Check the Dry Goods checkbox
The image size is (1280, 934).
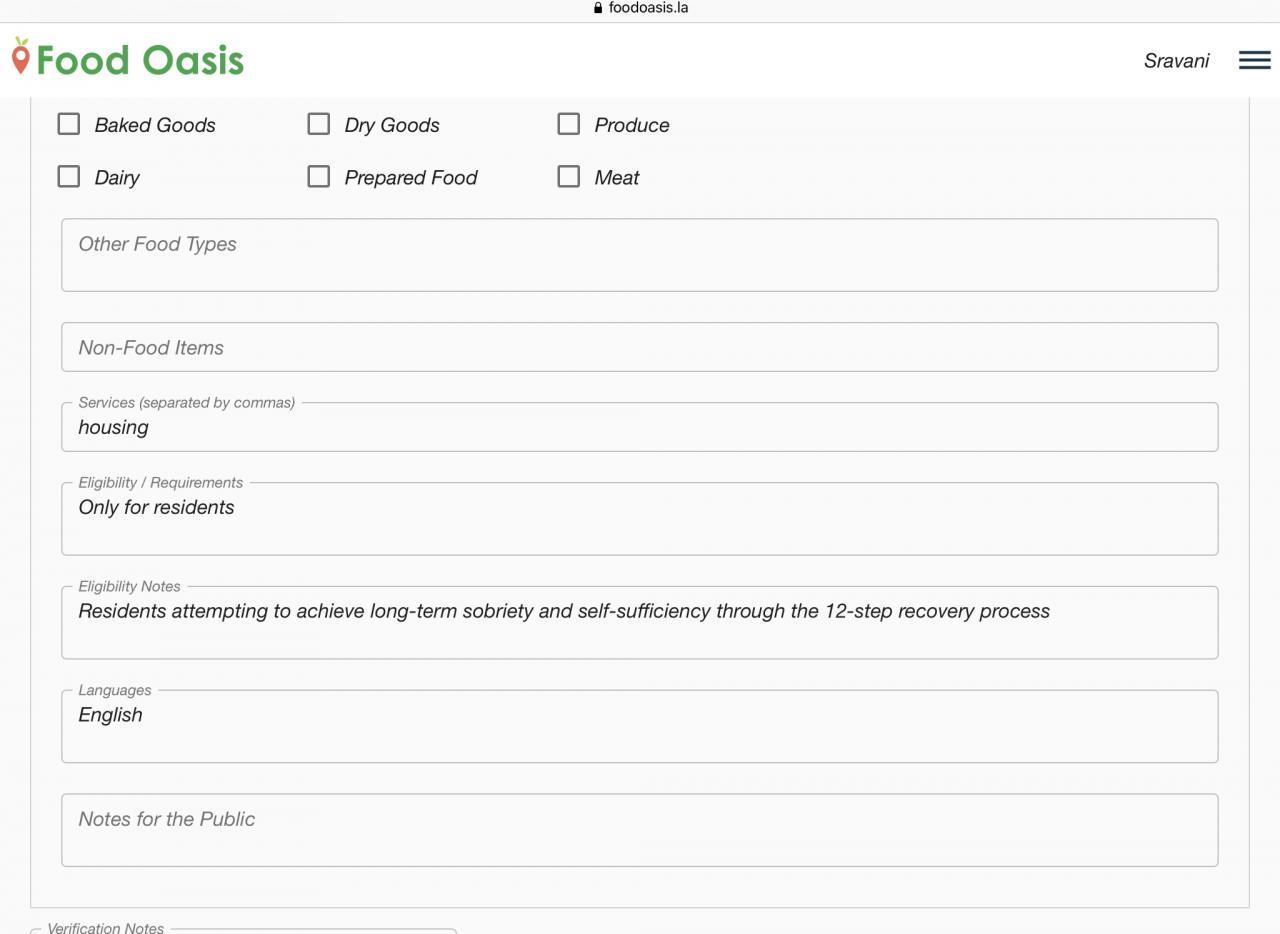tap(319, 124)
